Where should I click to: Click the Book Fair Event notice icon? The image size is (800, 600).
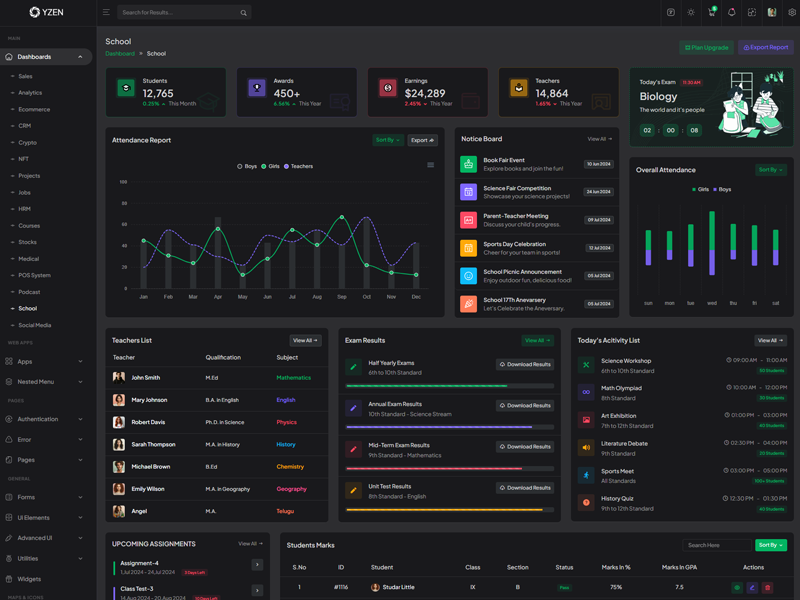click(x=468, y=164)
